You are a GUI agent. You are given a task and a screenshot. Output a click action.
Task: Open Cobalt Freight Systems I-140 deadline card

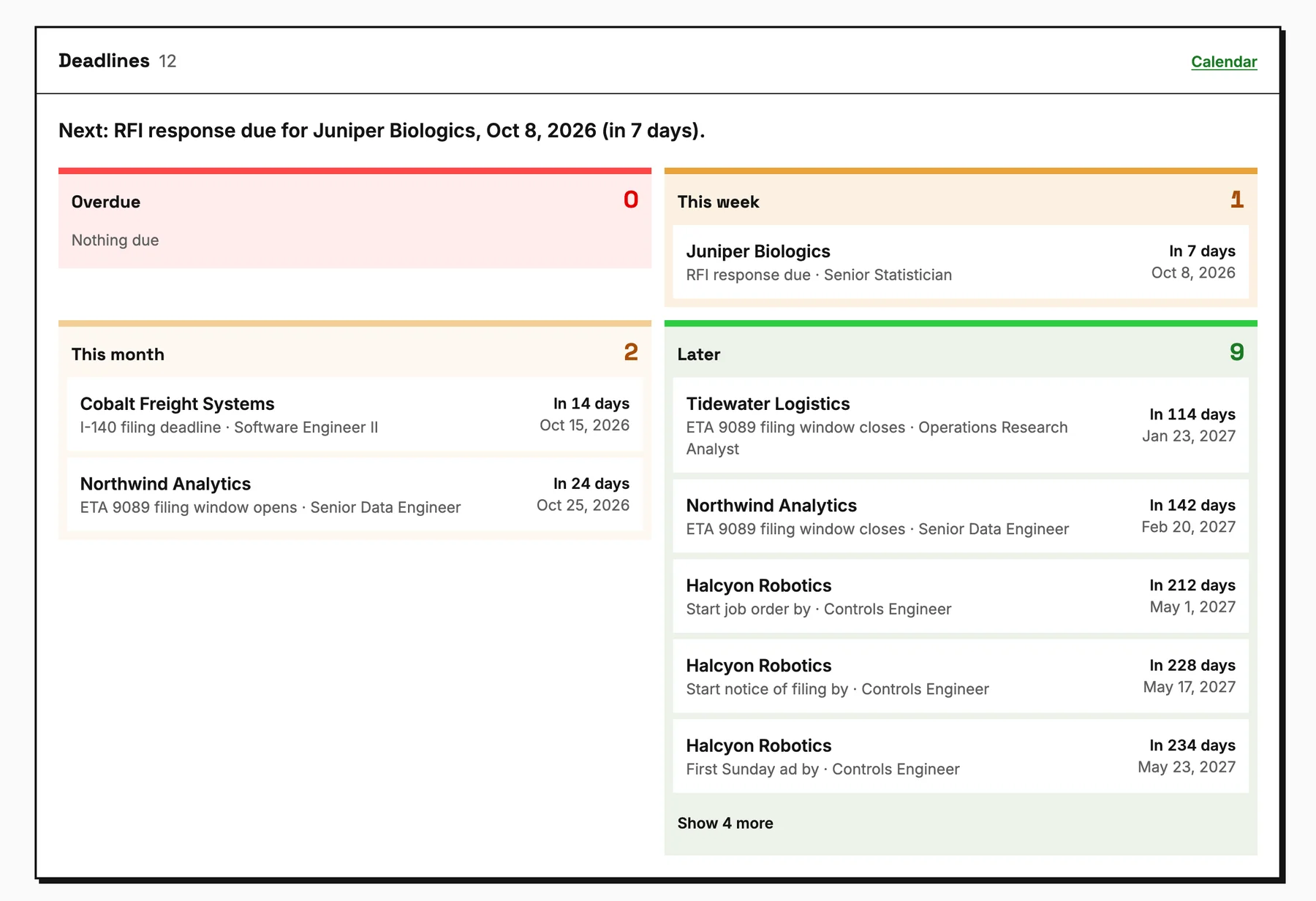pyautogui.click(x=355, y=414)
